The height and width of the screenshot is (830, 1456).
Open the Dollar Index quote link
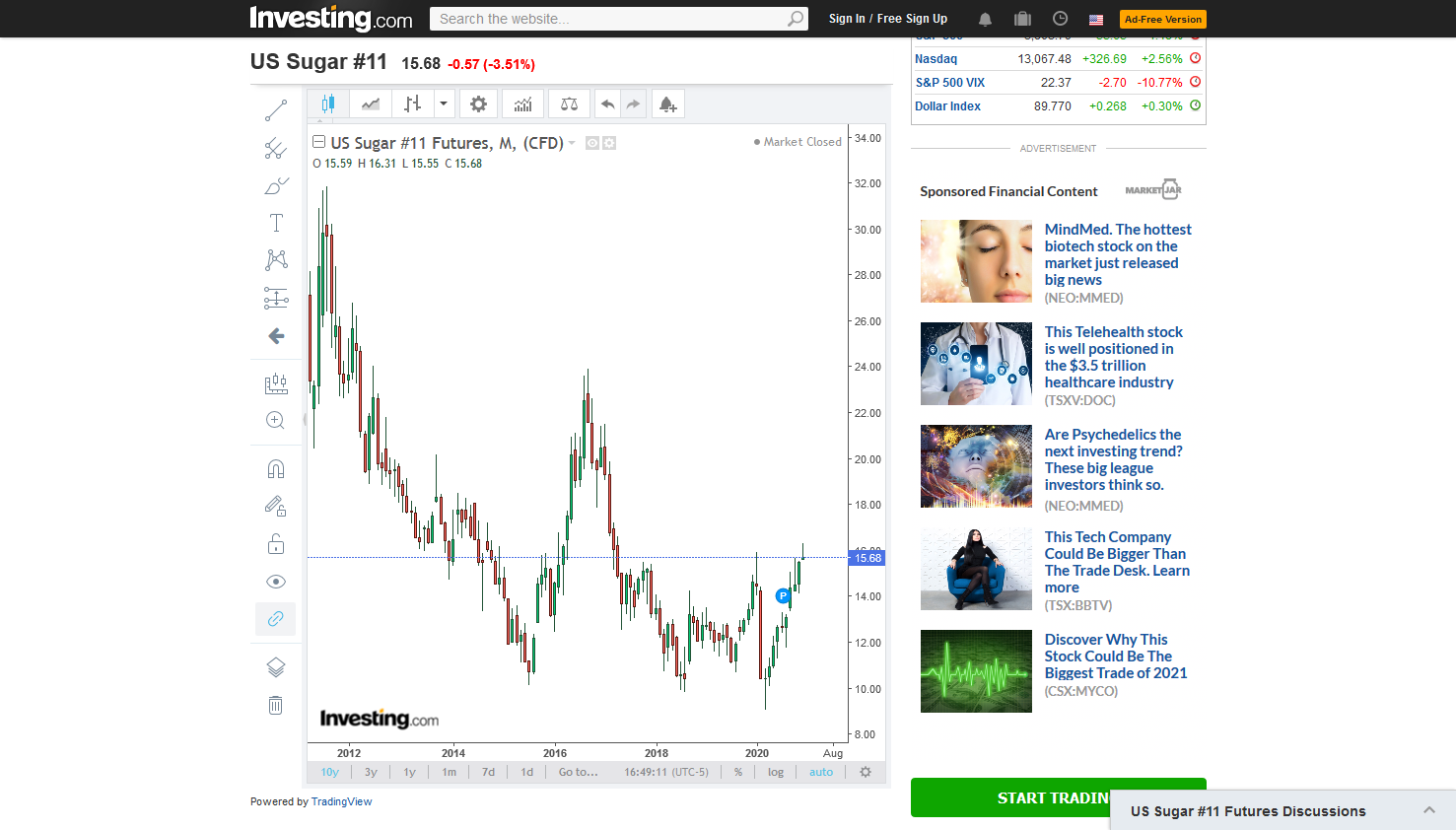click(947, 106)
